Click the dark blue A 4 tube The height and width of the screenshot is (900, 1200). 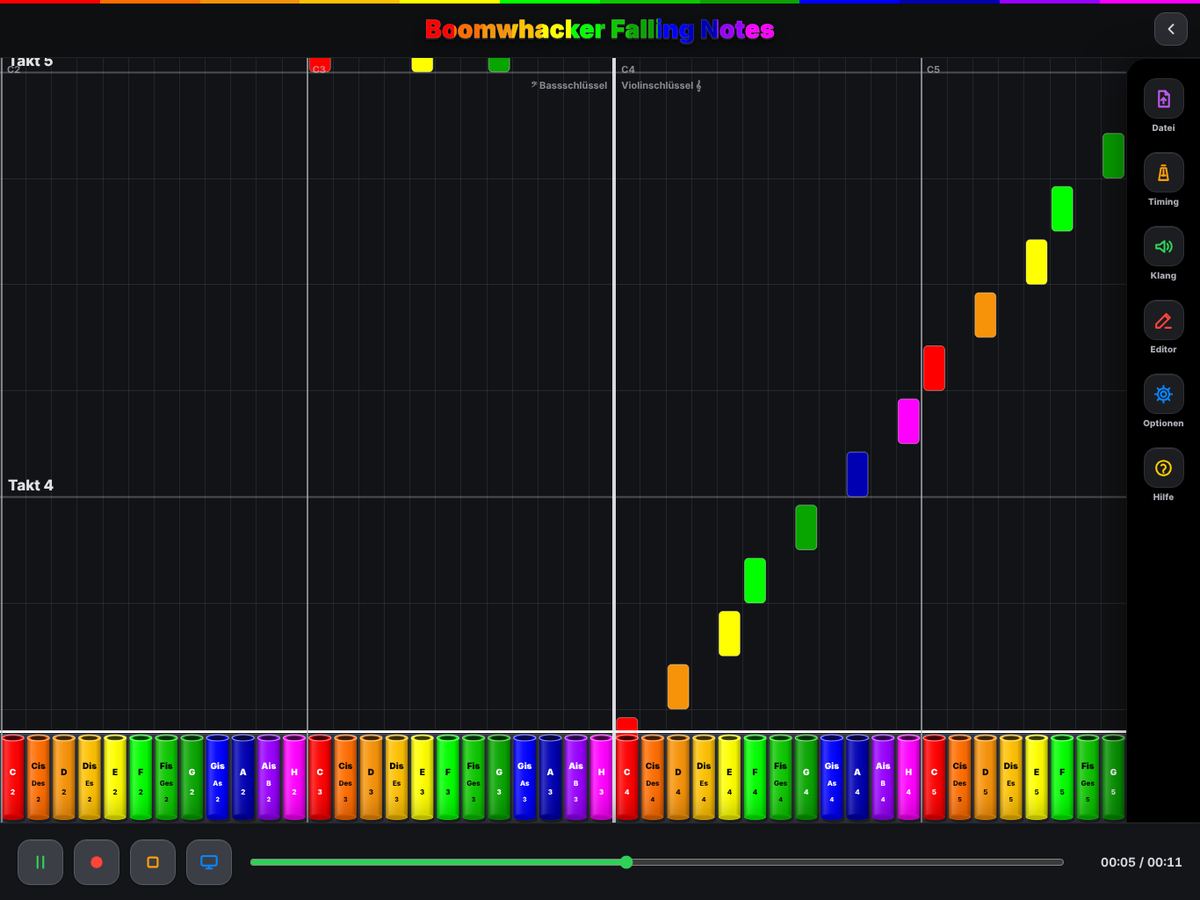pyautogui.click(x=857, y=778)
